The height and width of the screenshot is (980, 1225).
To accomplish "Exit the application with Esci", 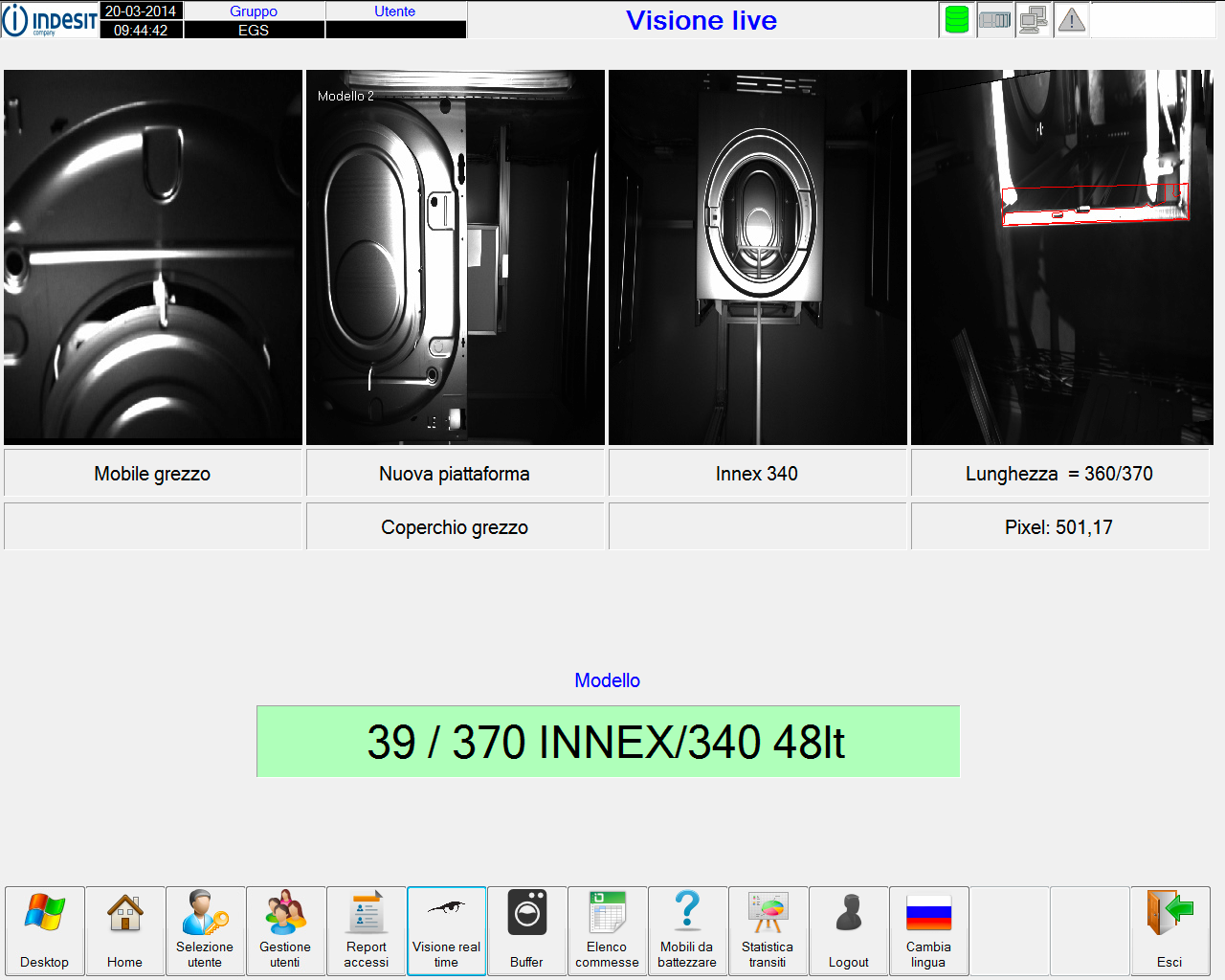I will tap(1170, 931).
